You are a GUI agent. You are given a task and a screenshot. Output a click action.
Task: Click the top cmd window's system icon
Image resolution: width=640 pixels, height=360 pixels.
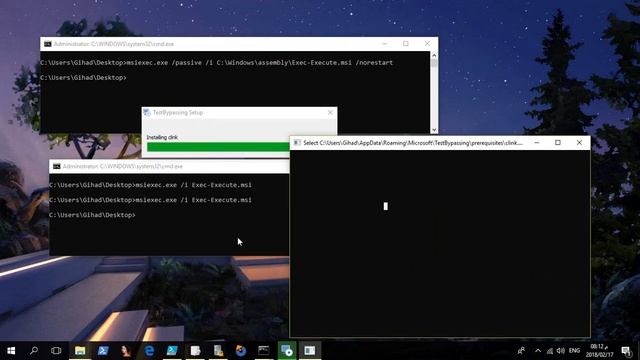tap(48, 44)
